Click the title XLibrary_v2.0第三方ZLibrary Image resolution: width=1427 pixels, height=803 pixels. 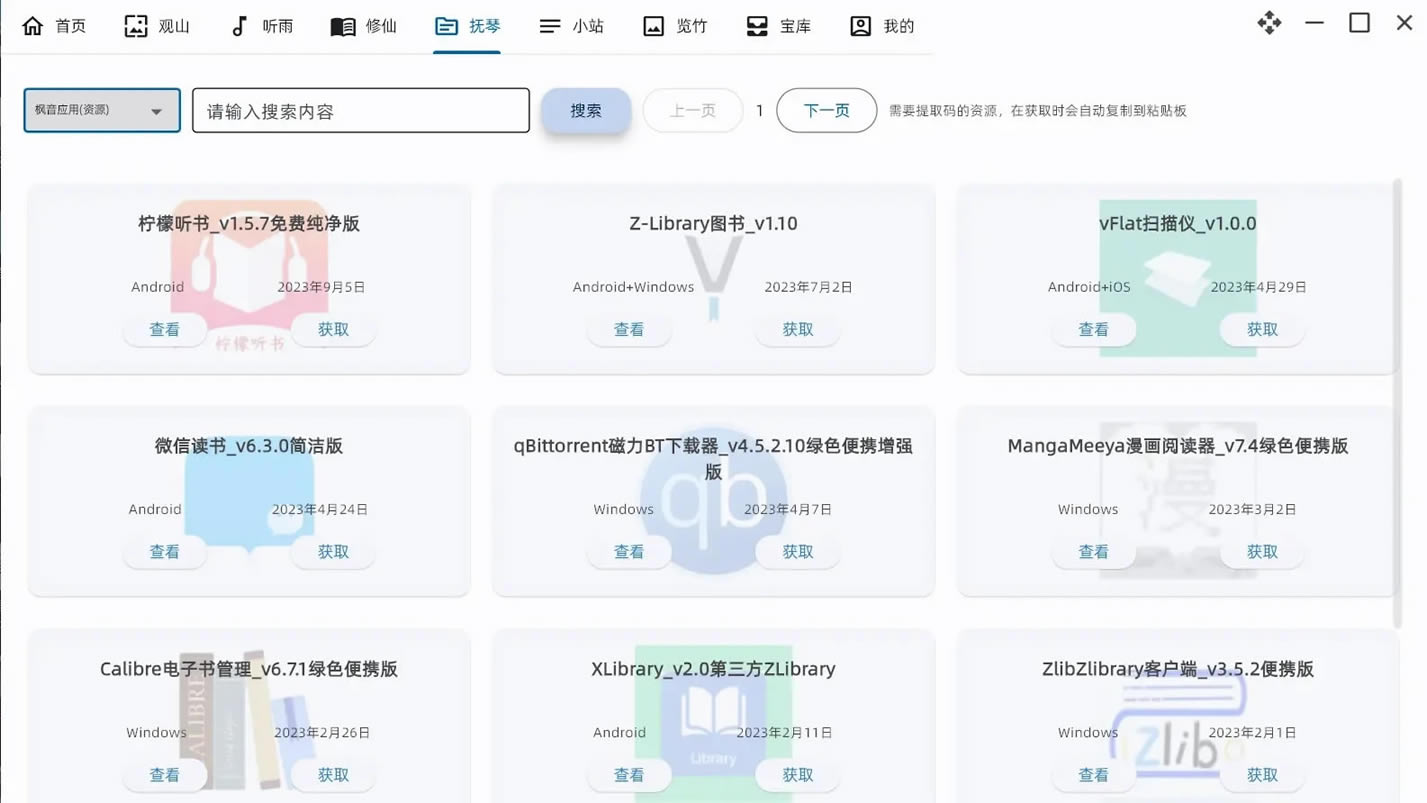point(713,669)
